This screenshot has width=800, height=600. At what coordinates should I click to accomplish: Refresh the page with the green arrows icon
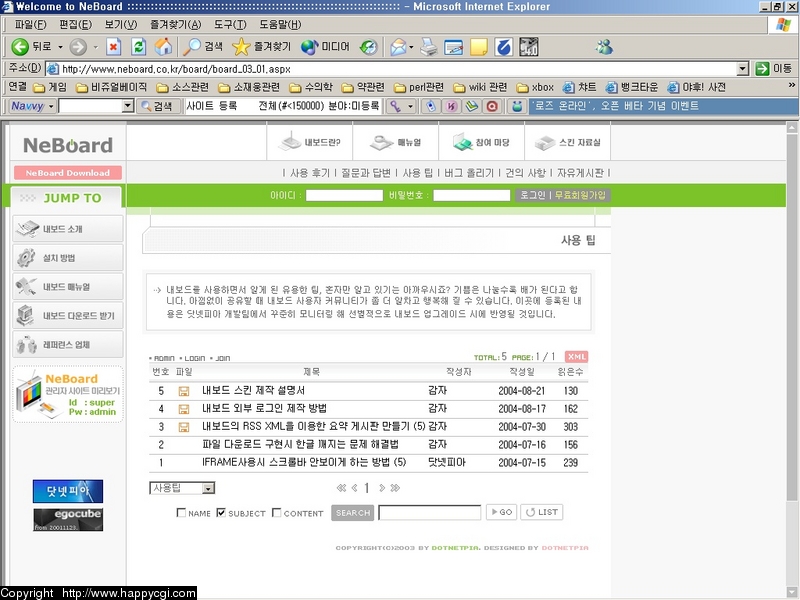pyautogui.click(x=138, y=47)
